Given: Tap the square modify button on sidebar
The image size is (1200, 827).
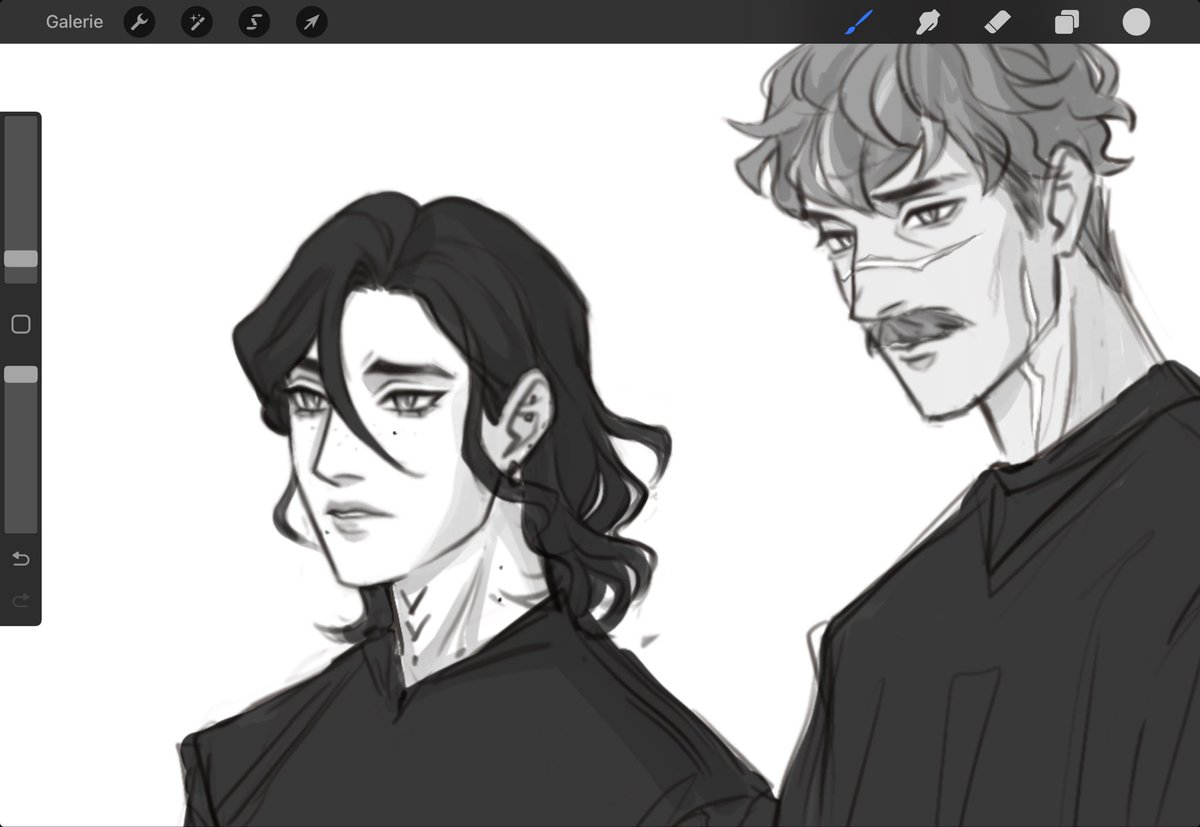Looking at the screenshot, I should (21, 324).
